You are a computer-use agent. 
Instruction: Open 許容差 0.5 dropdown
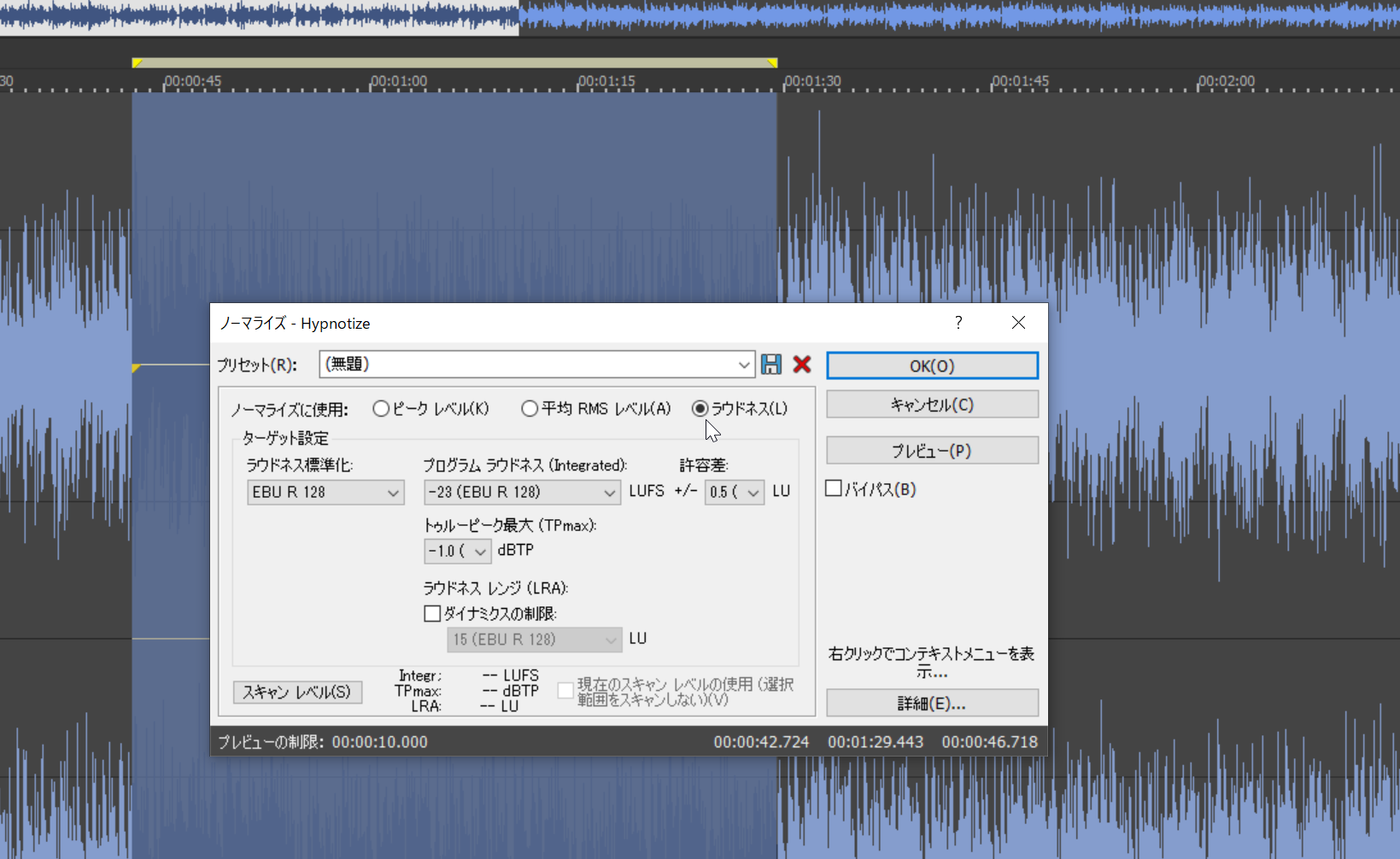click(735, 492)
